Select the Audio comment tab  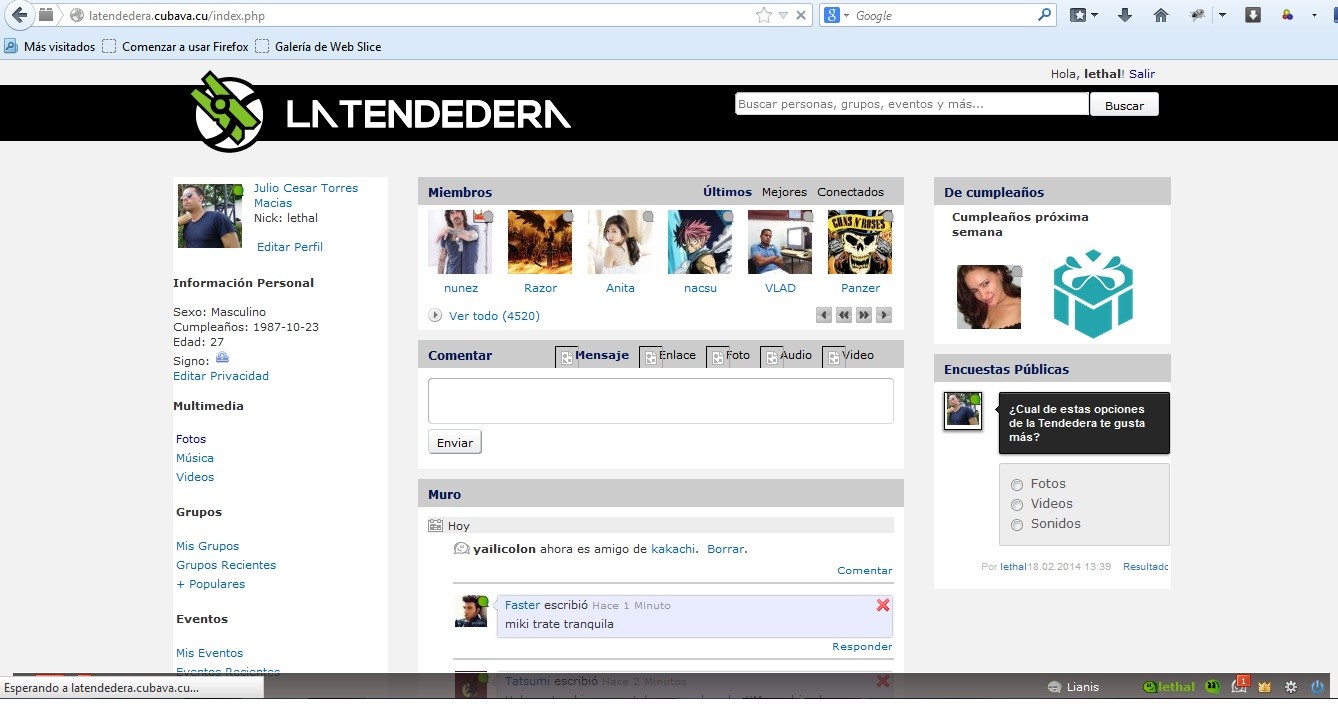click(787, 356)
